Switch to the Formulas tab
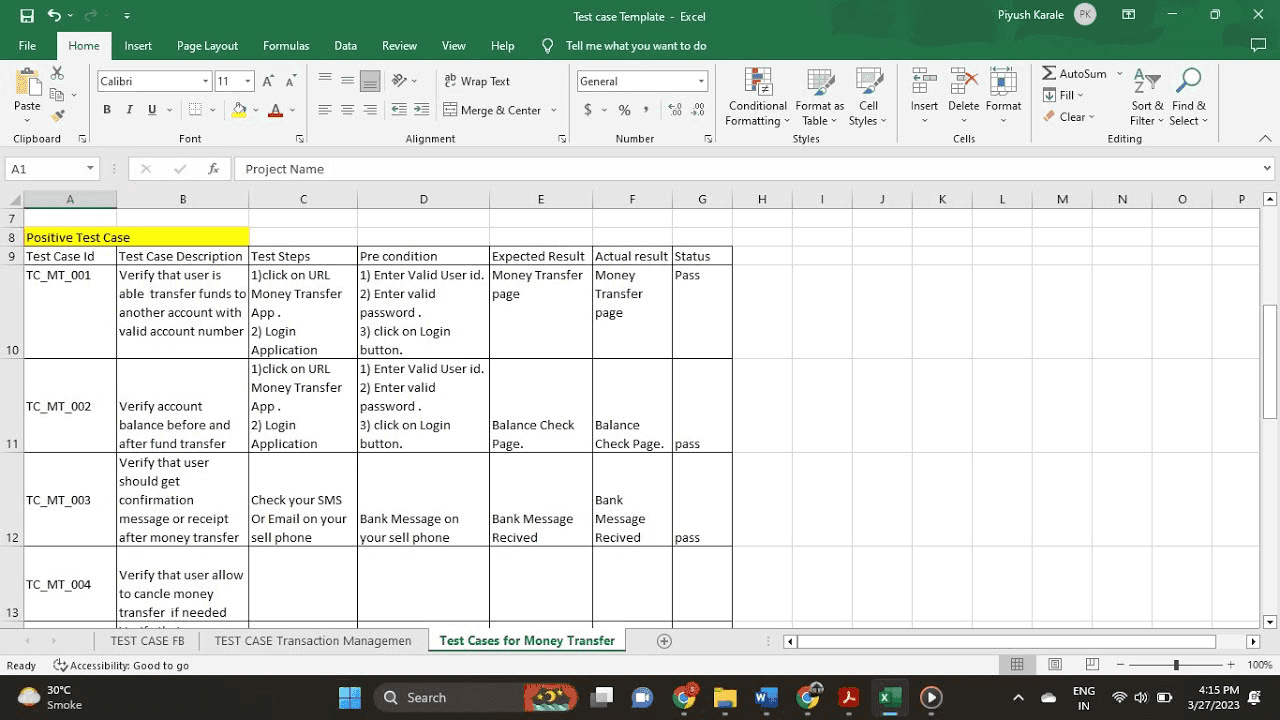Image resolution: width=1280 pixels, height=720 pixels. [x=286, y=45]
